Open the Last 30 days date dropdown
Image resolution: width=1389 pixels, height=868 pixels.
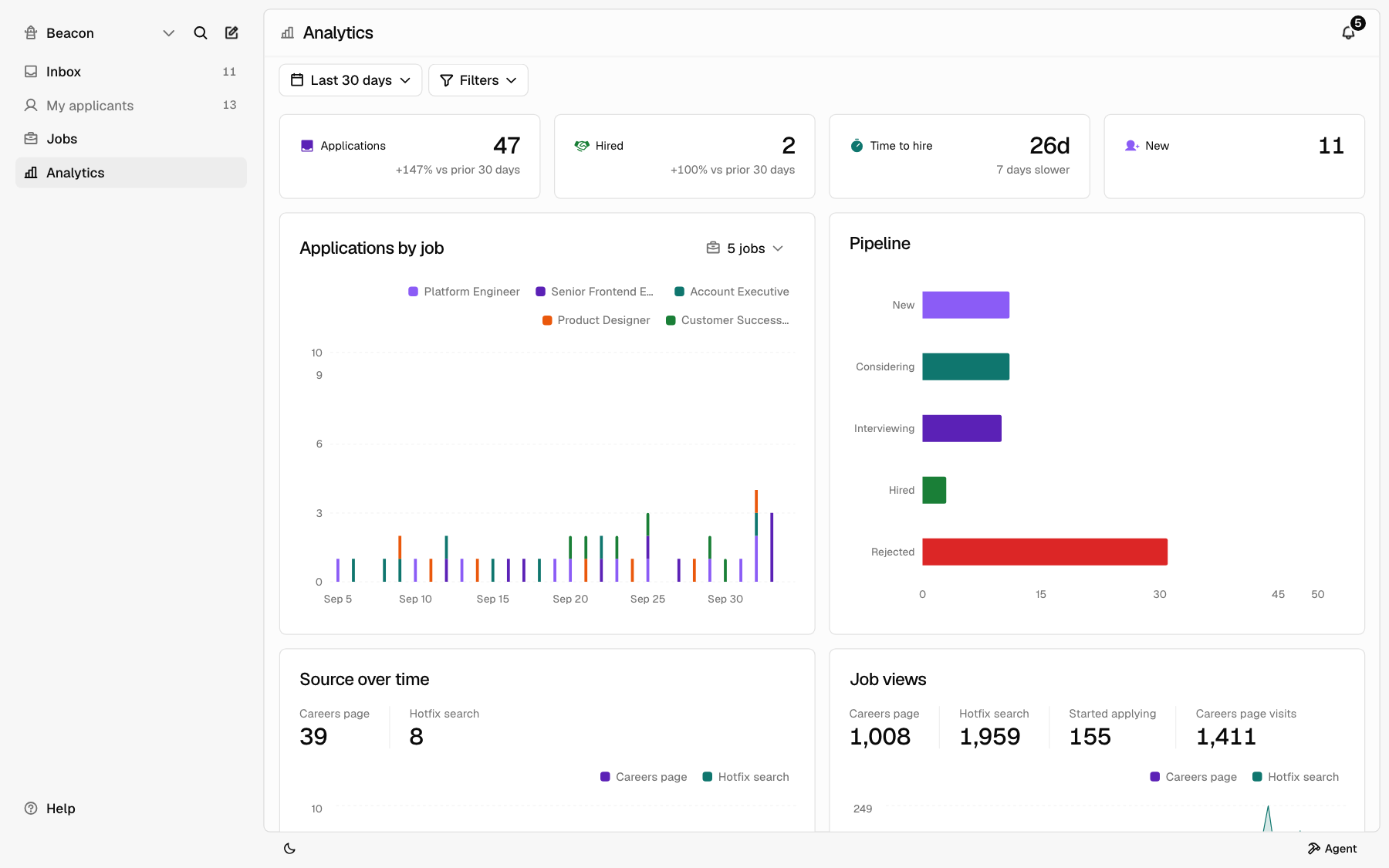point(350,80)
